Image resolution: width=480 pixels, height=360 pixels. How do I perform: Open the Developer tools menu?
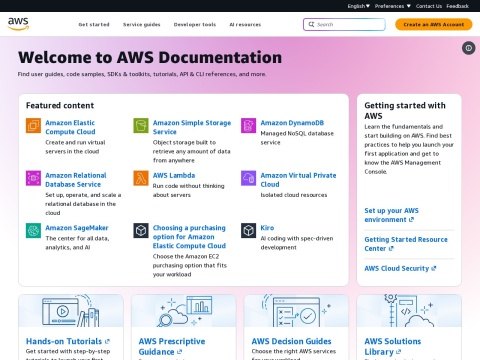click(x=195, y=24)
